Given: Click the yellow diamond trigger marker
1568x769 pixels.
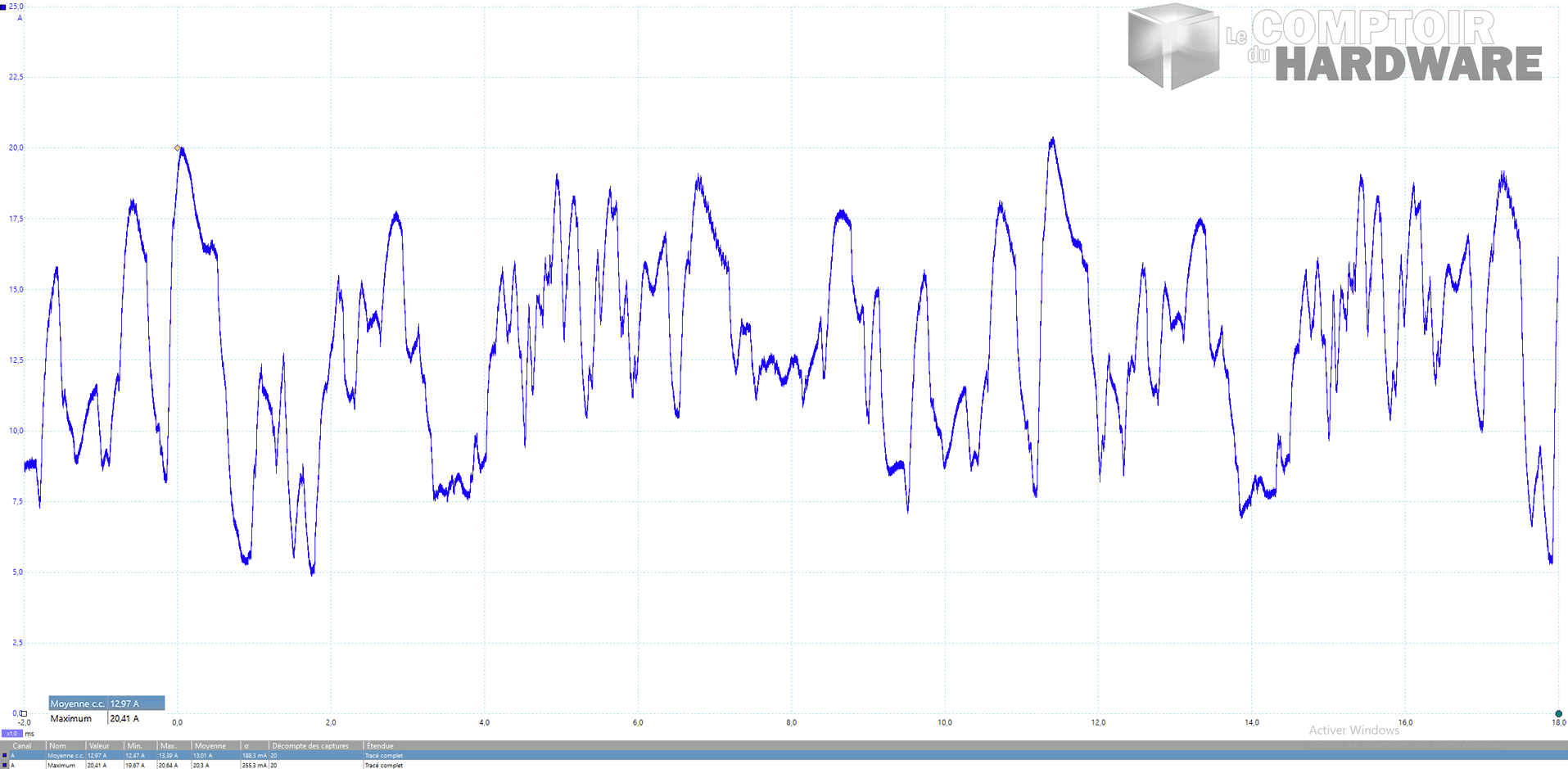Looking at the screenshot, I should tap(178, 148).
